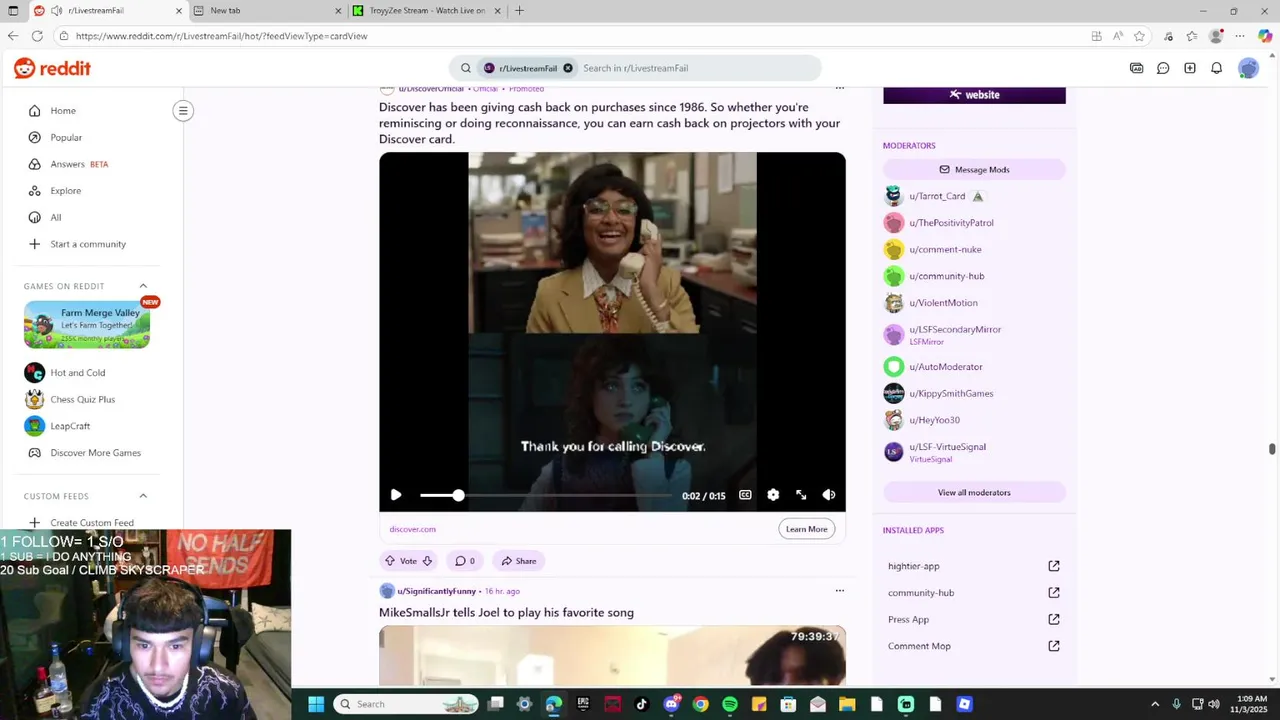Mute the video volume

[829, 495]
